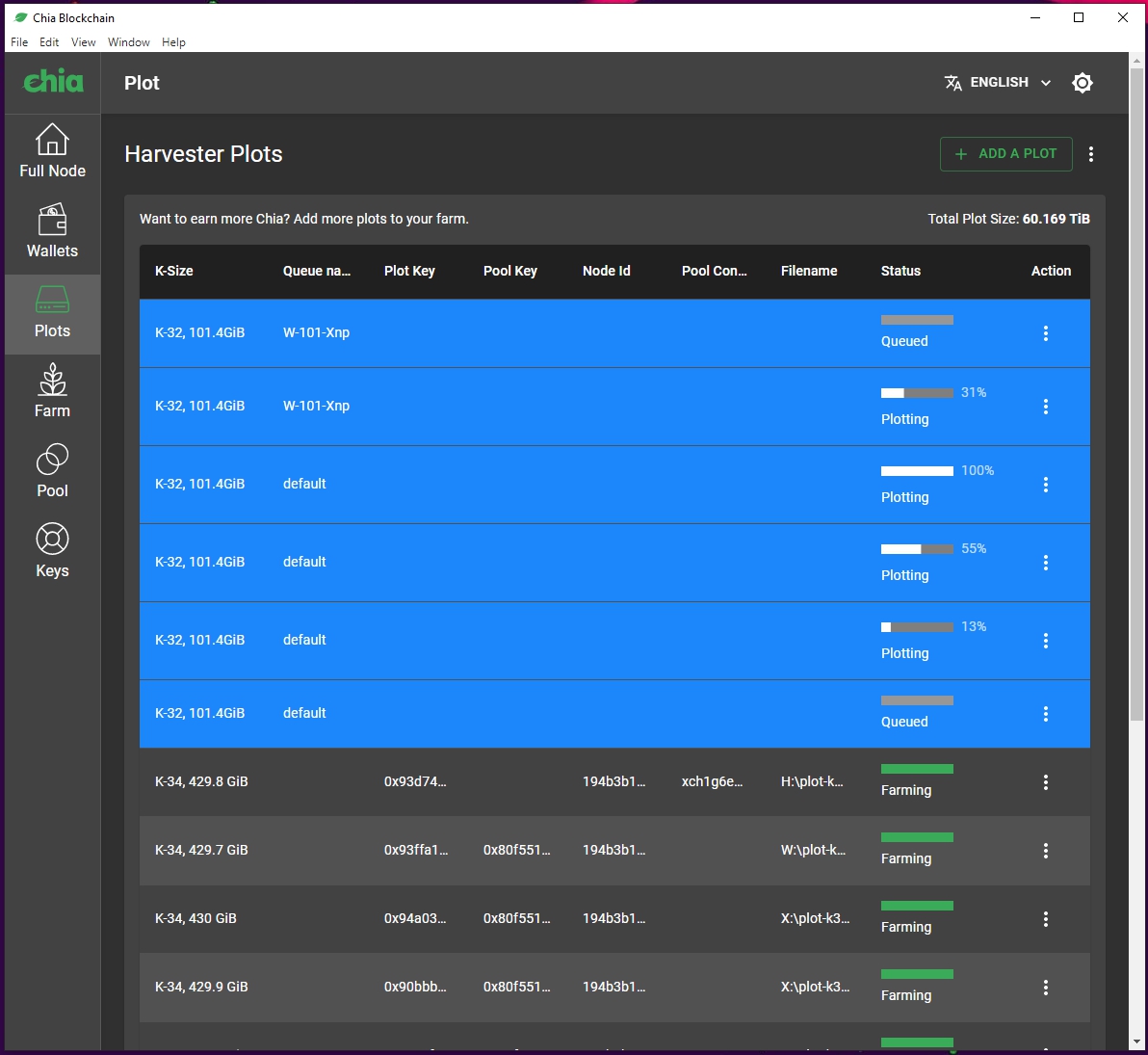1148x1055 pixels.
Task: Click the Queue name column header
Action: (317, 271)
